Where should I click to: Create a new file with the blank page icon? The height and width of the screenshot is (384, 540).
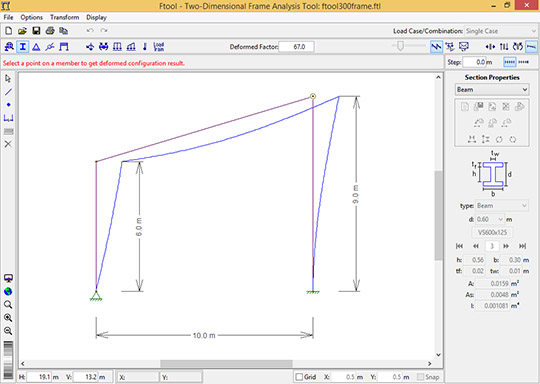(9, 31)
